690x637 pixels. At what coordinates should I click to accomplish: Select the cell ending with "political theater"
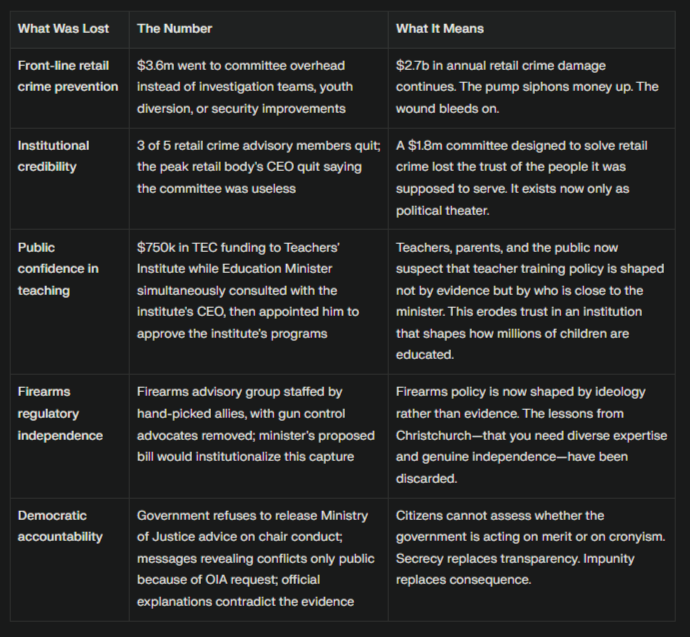point(529,178)
